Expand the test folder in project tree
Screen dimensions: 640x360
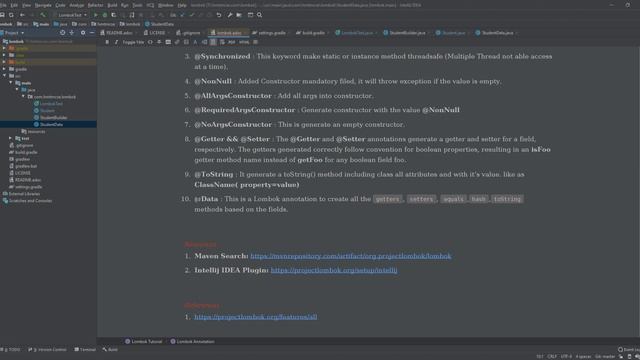11,138
